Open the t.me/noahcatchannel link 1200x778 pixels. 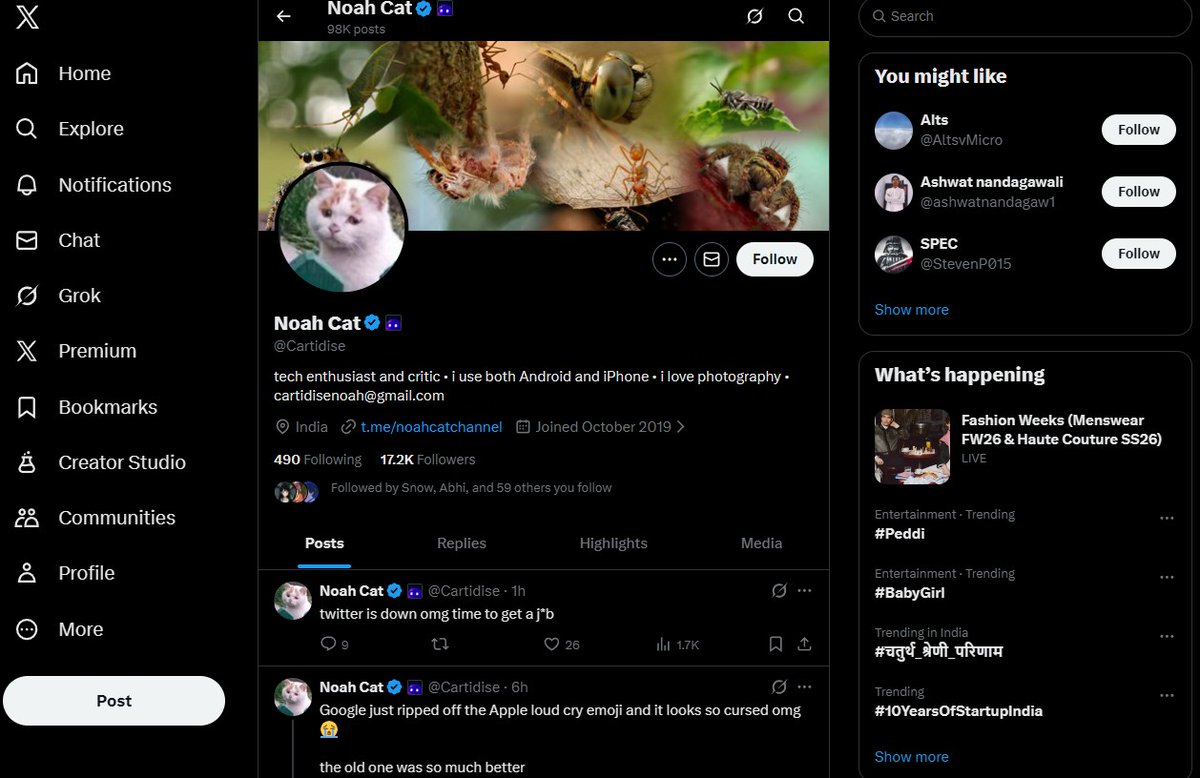[x=430, y=426]
